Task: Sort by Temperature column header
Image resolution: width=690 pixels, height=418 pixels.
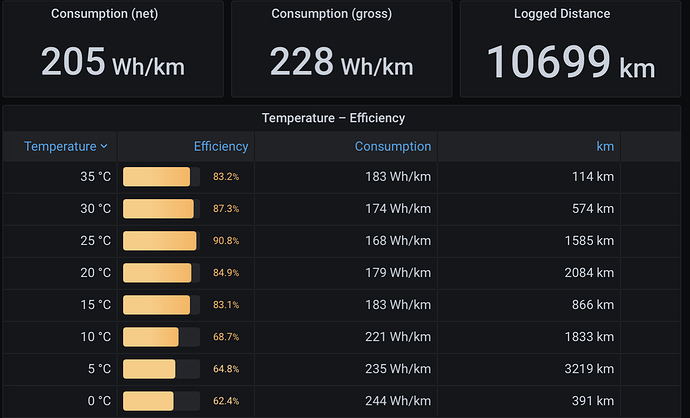Action: (x=60, y=146)
